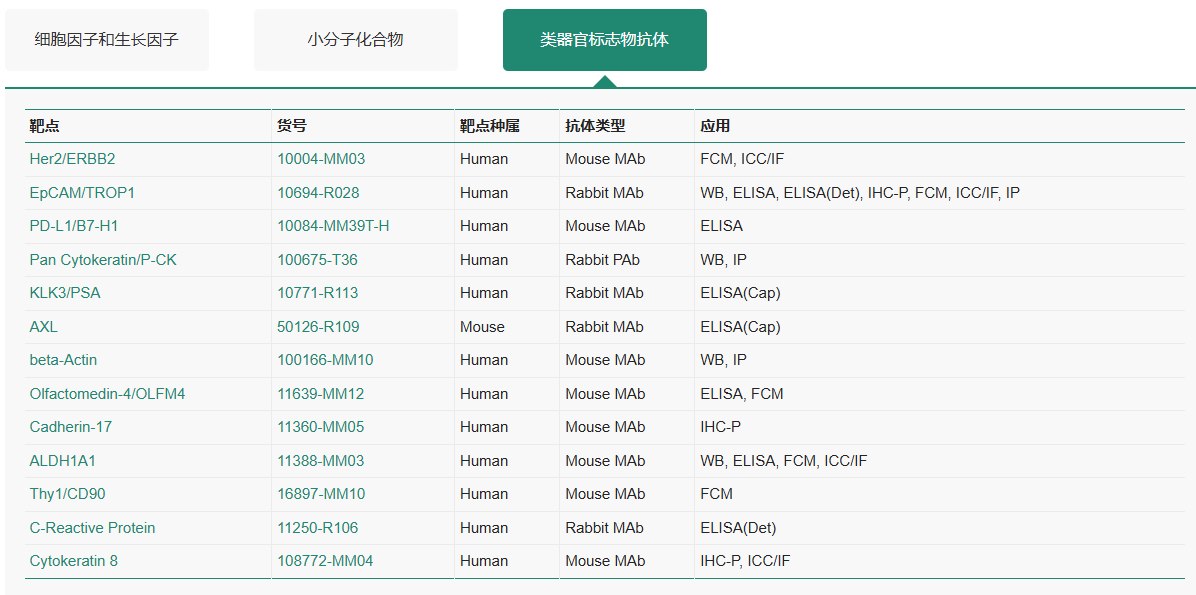This screenshot has width=1196, height=595.
Task: Switch to 细胞因子和生长因子 tab
Action: [107, 40]
